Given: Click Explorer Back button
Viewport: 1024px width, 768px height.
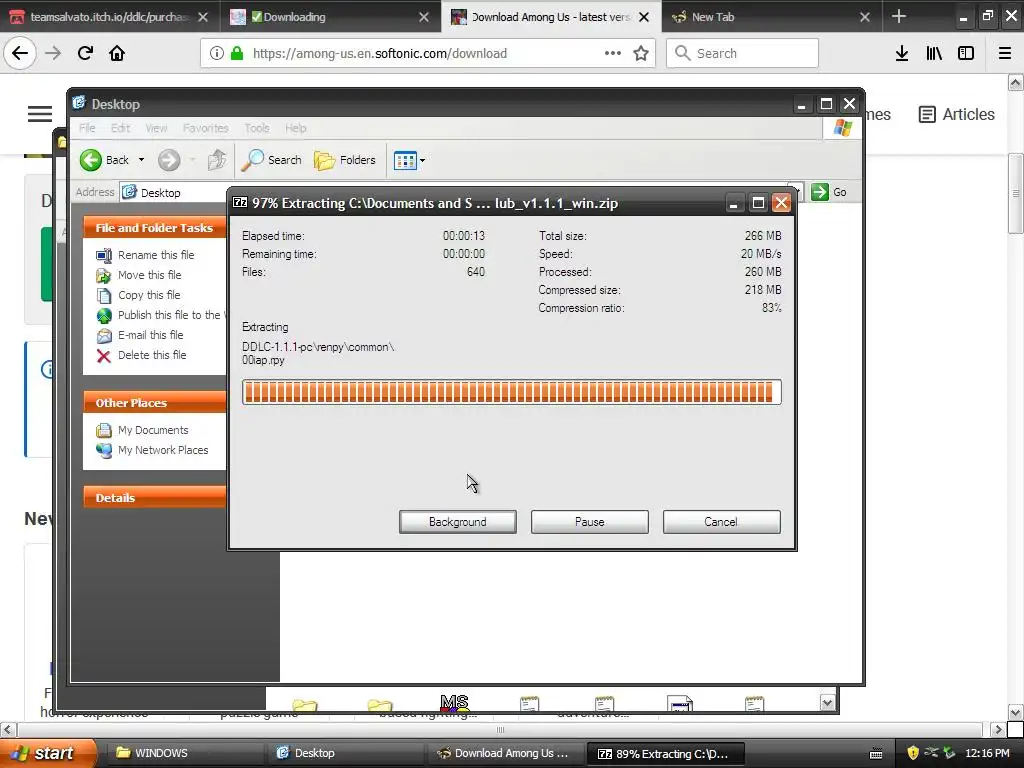Looking at the screenshot, I should pyautogui.click(x=104, y=160).
